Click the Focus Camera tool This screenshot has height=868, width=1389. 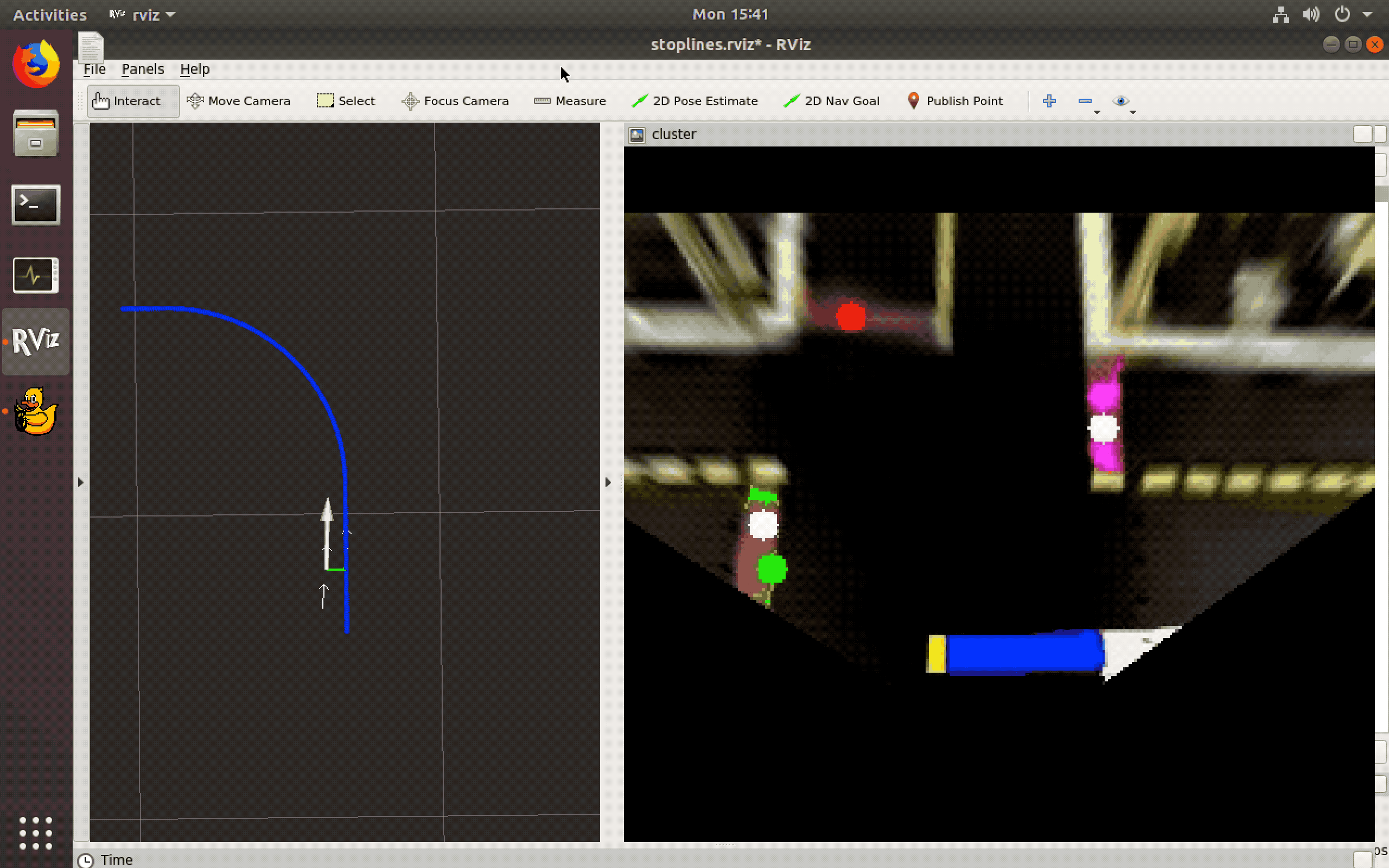455,101
